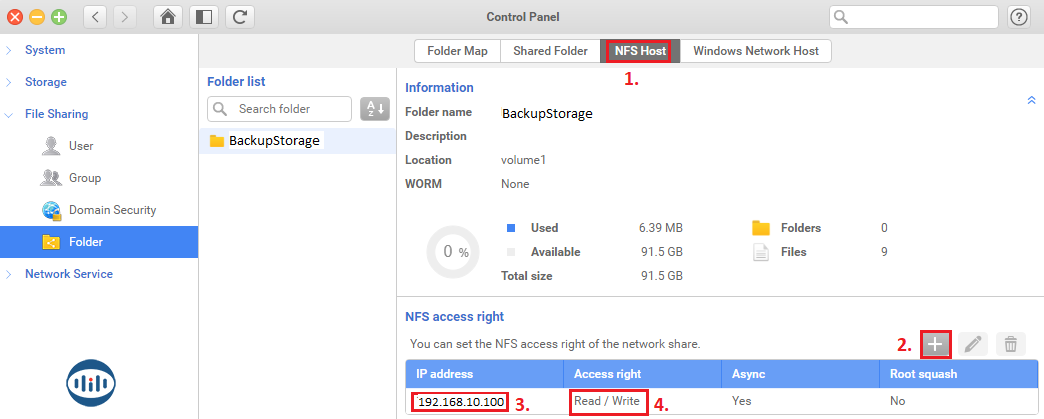1044x419 pixels.
Task: Click the refresh icon
Action: [239, 17]
